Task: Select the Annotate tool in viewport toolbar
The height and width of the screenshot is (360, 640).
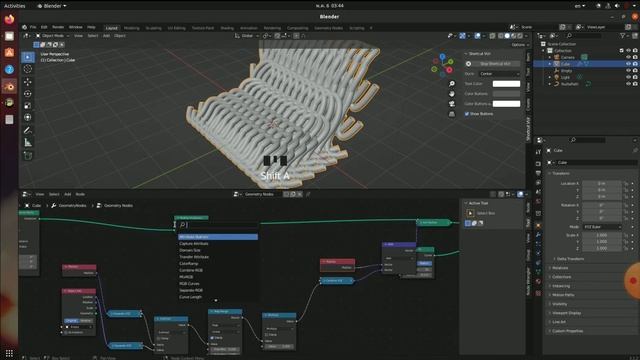Action: click(28, 131)
